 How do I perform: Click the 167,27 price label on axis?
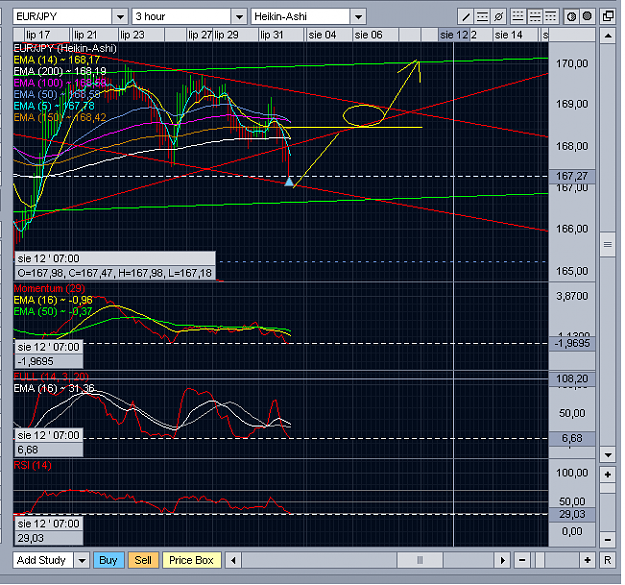(x=572, y=176)
